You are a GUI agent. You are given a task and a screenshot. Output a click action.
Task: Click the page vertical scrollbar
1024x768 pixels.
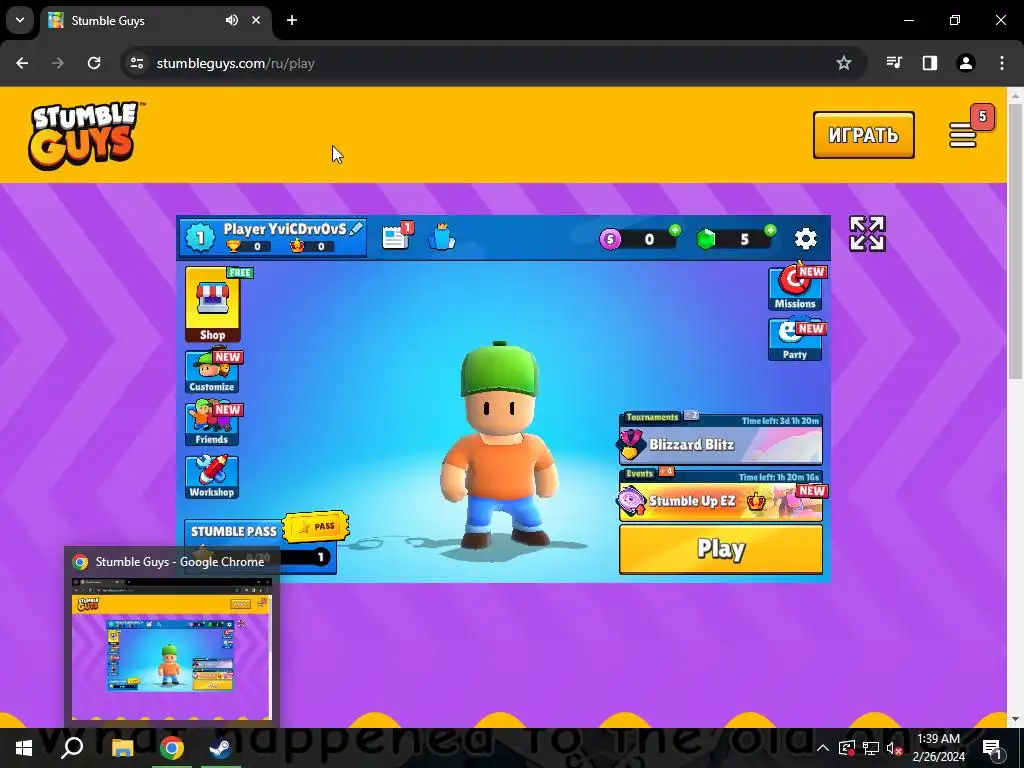(x=1015, y=242)
